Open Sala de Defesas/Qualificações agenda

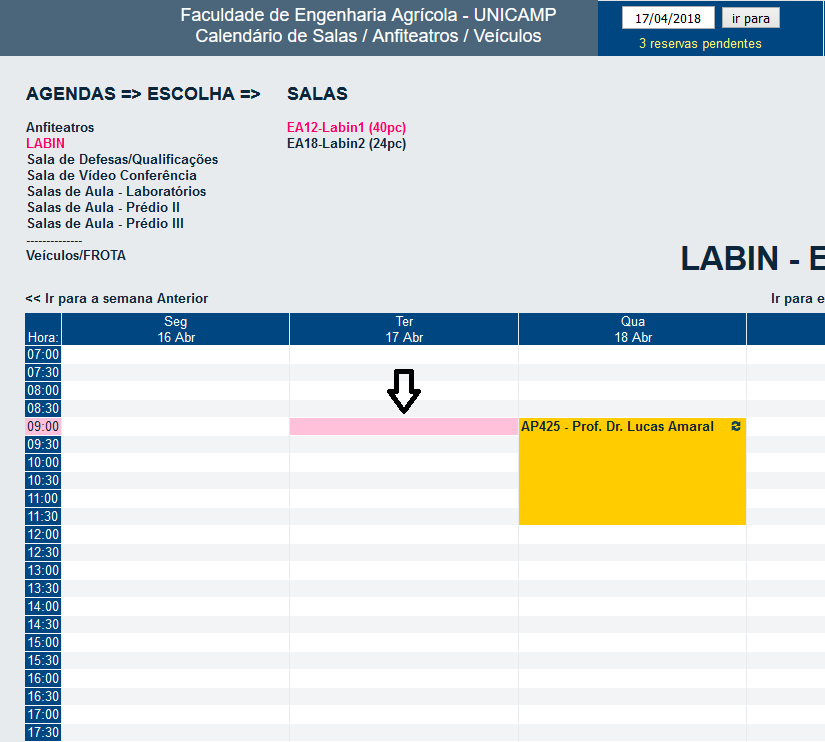(123, 159)
